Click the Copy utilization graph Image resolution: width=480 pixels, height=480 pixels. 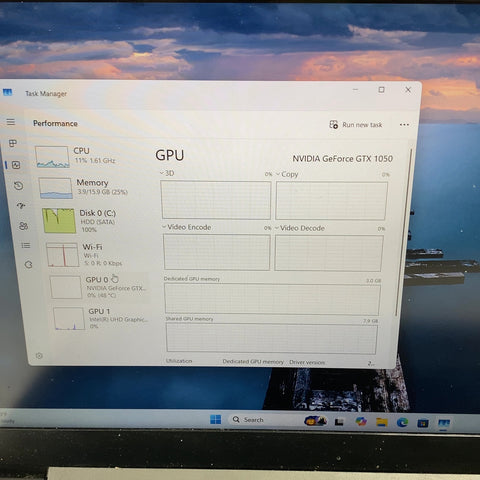coord(331,201)
